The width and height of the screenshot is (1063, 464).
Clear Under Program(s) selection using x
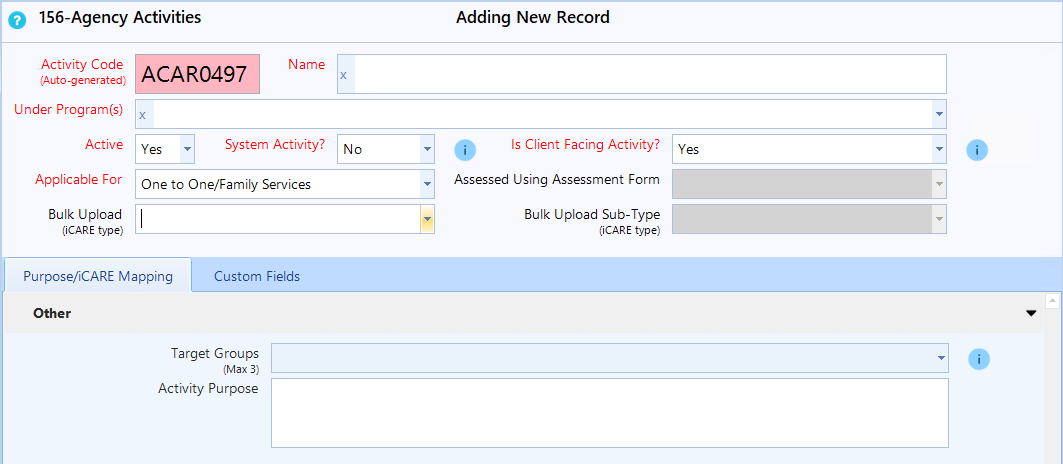point(142,115)
